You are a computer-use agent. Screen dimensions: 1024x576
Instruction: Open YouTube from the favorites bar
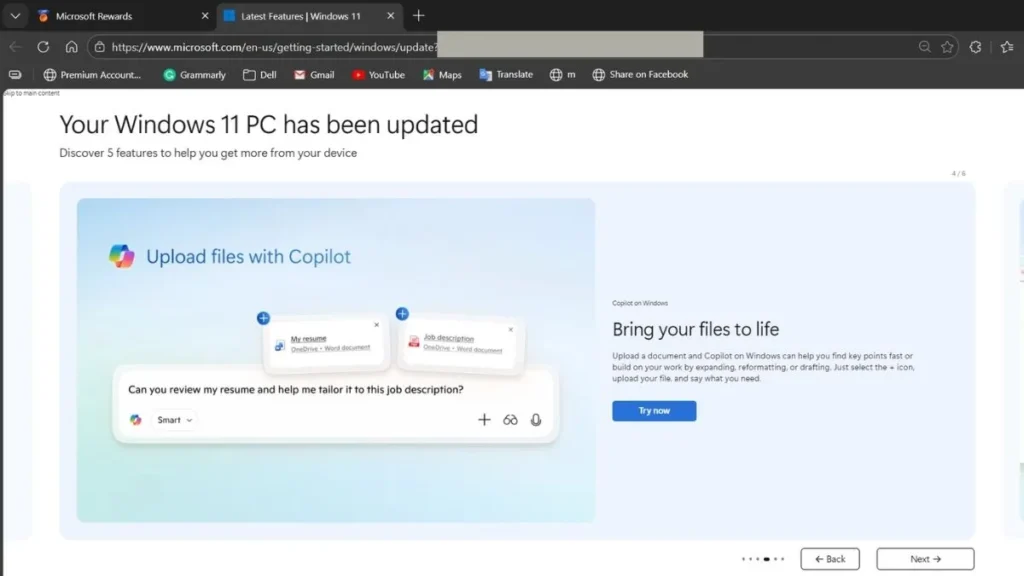378,74
